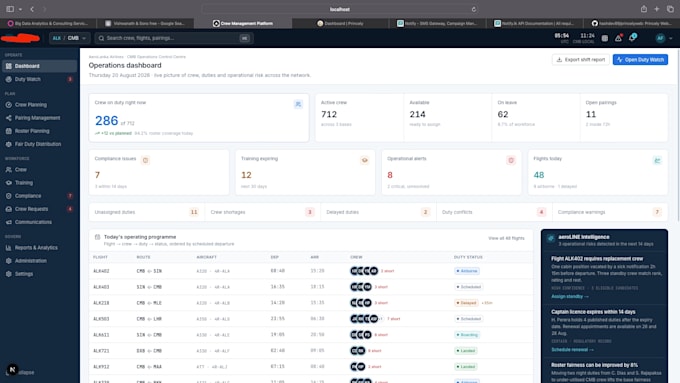
Task: Click flight ALK403 row label
Action: pyautogui.click(x=101, y=287)
